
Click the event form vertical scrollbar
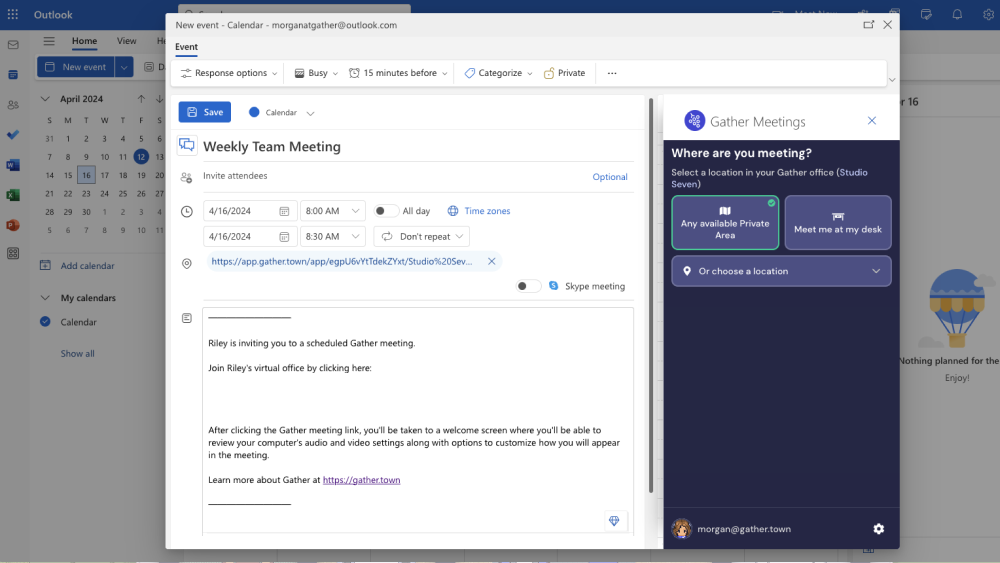click(x=651, y=295)
